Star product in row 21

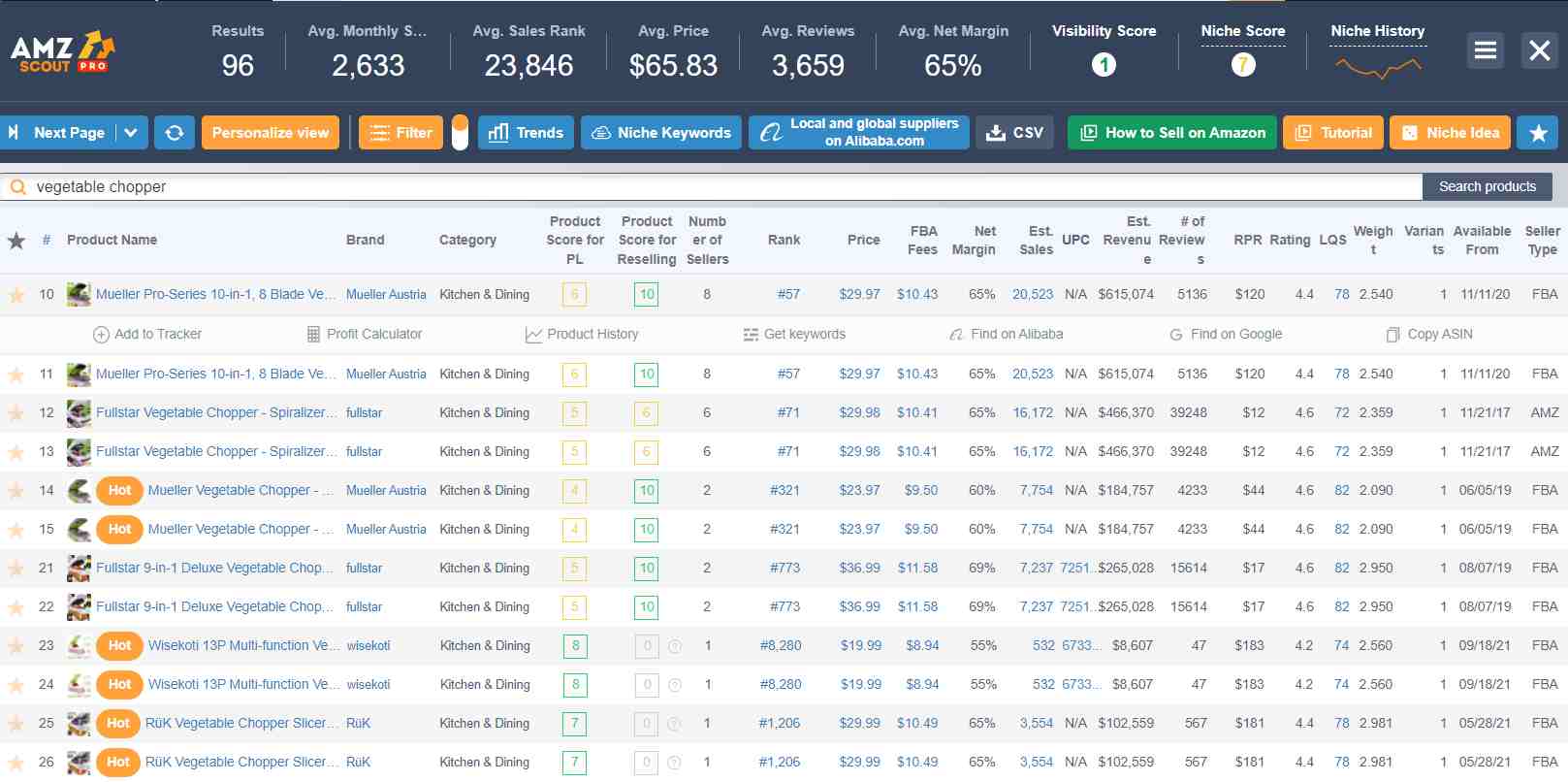16,569
